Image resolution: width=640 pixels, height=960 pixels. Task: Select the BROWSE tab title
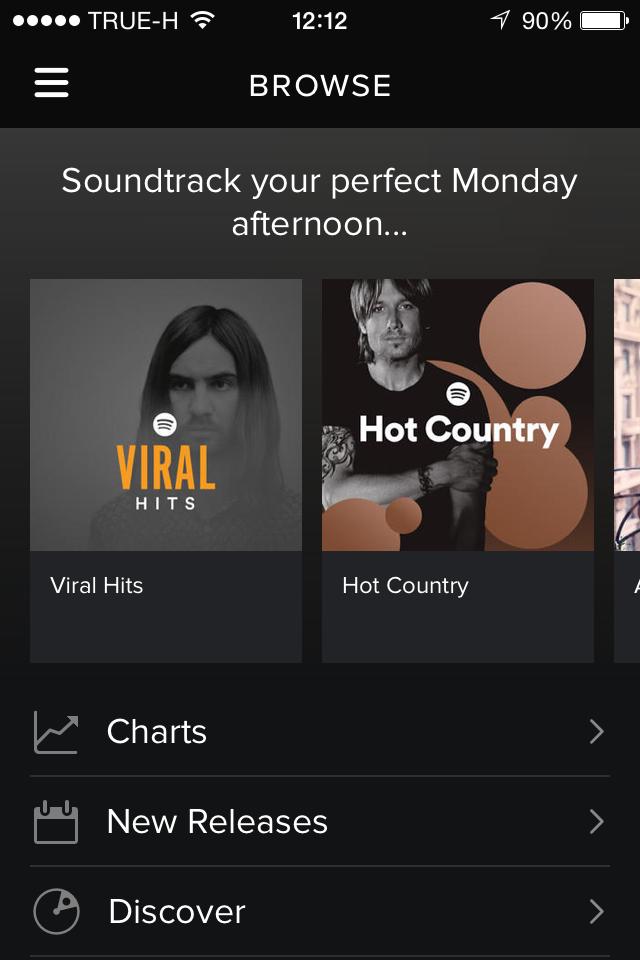pos(320,85)
